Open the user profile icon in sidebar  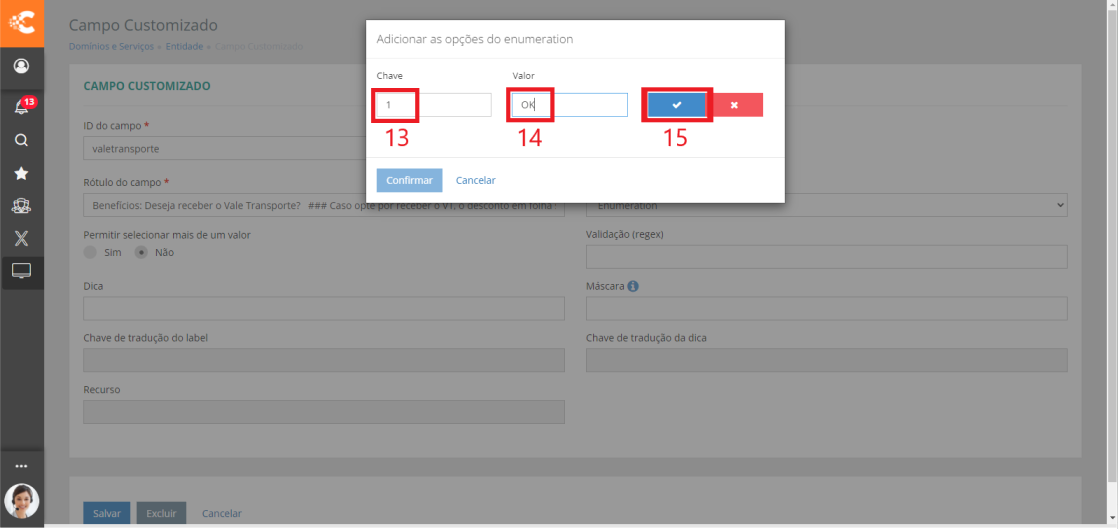(x=21, y=67)
